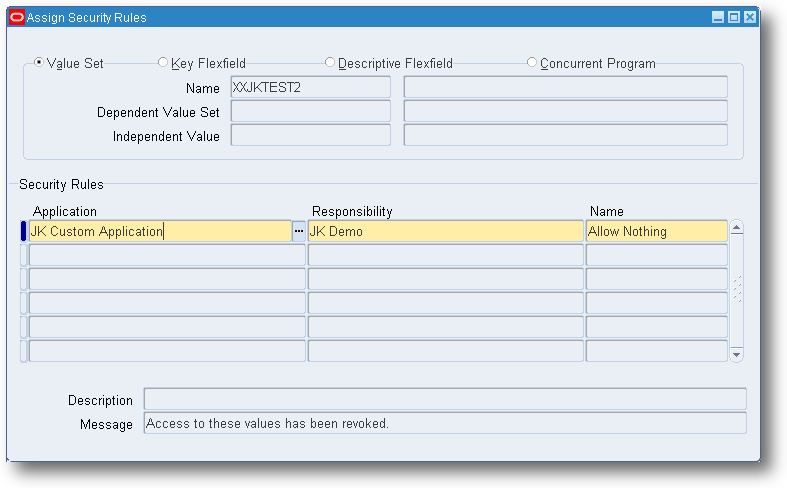Click the Name field containing XXJKTEST2
Viewport: 787px width, 488px height.
311,87
